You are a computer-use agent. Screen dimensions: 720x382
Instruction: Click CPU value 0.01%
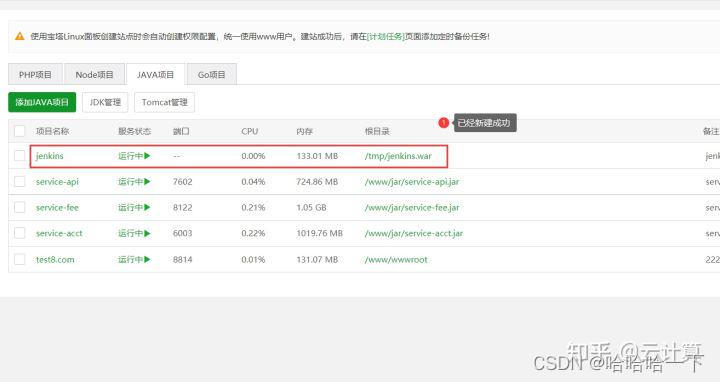click(253, 259)
